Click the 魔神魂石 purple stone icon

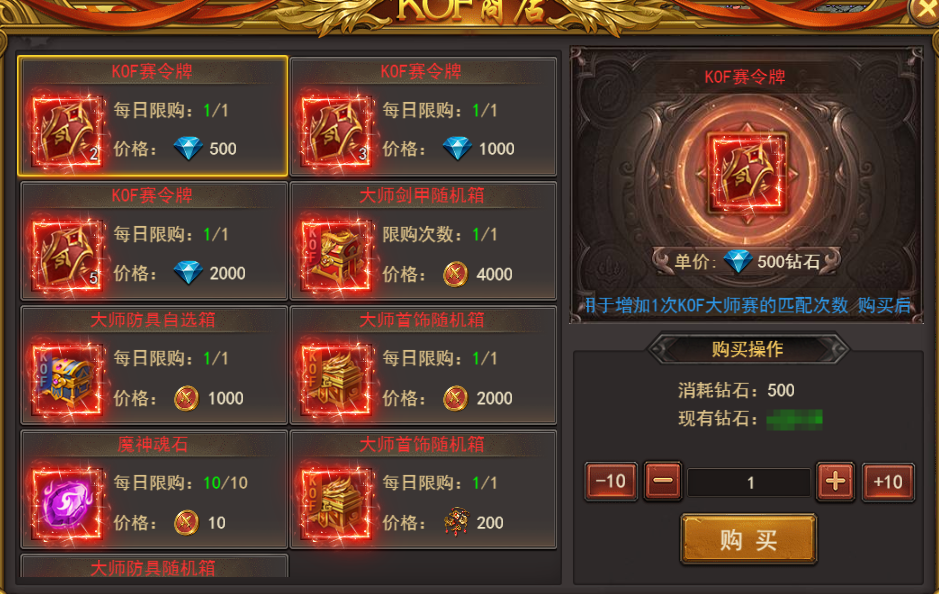pos(67,504)
